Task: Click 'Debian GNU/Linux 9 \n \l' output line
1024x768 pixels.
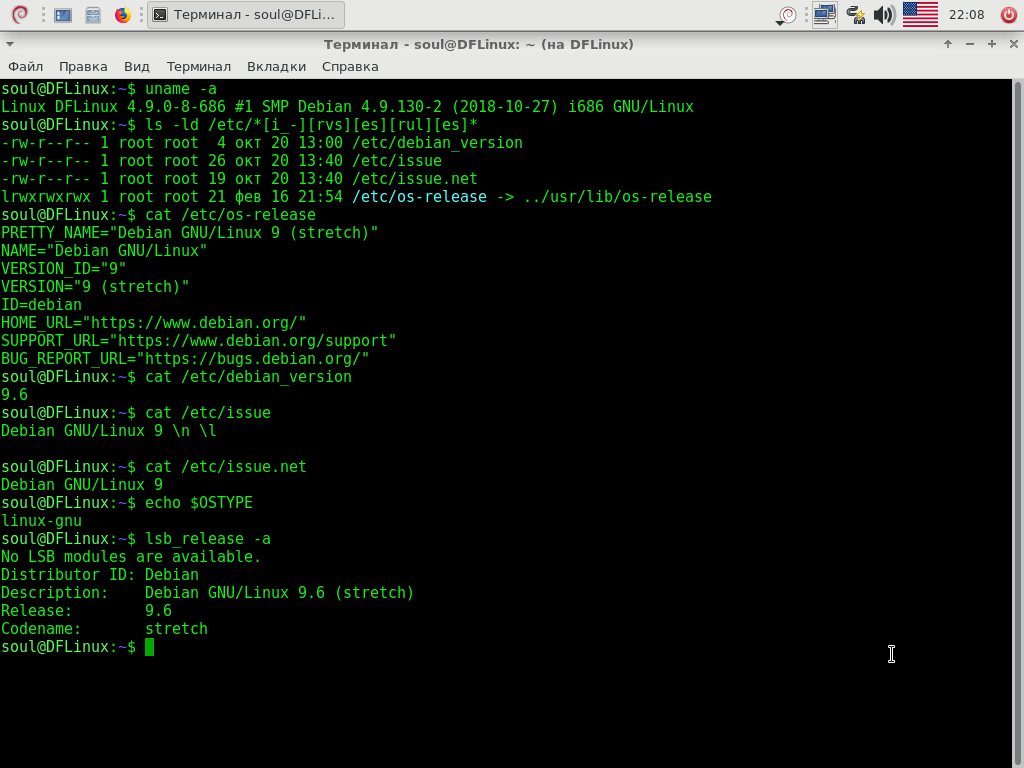Action: (108, 431)
